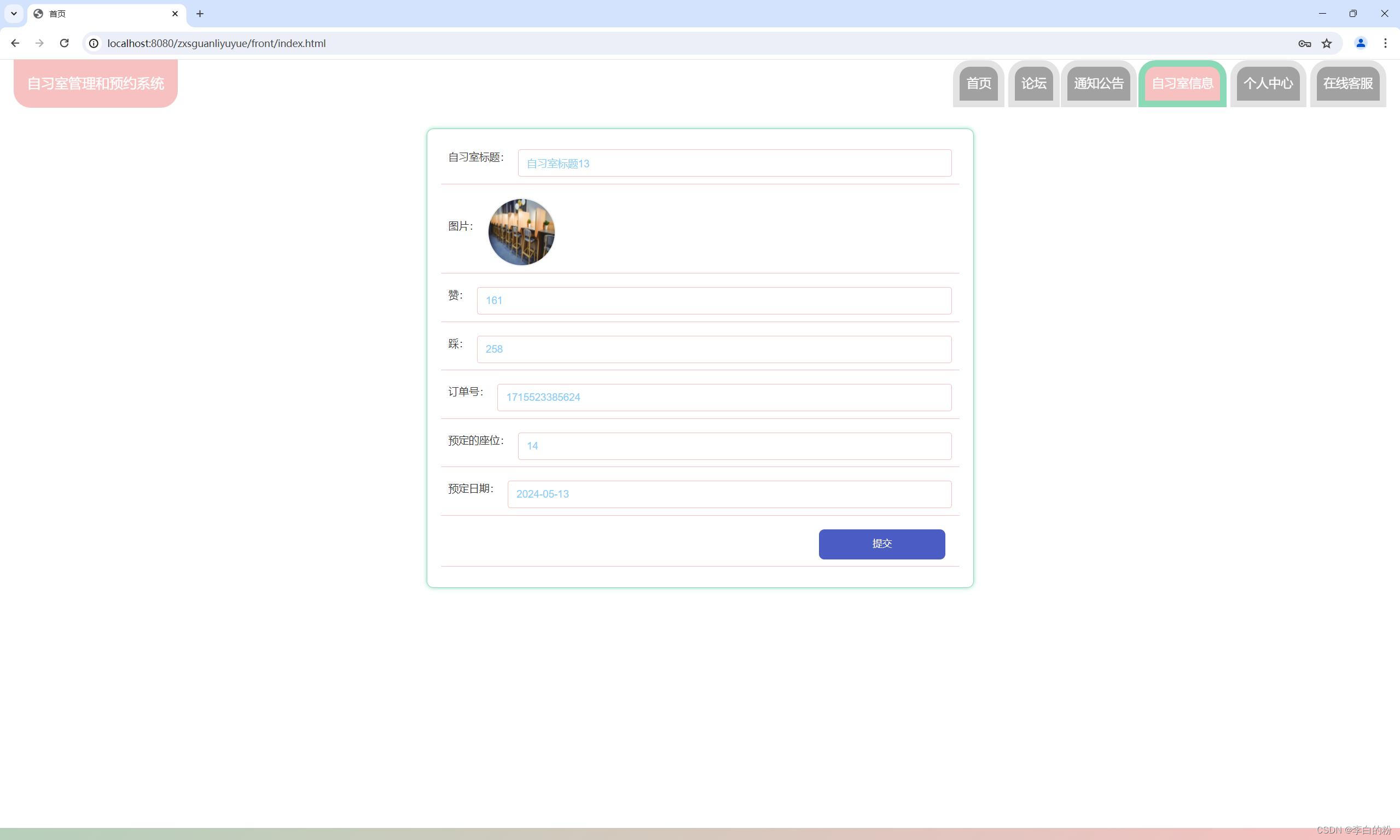This screenshot has width=1400, height=840.
Task: Open a new browser tab
Action: [200, 14]
